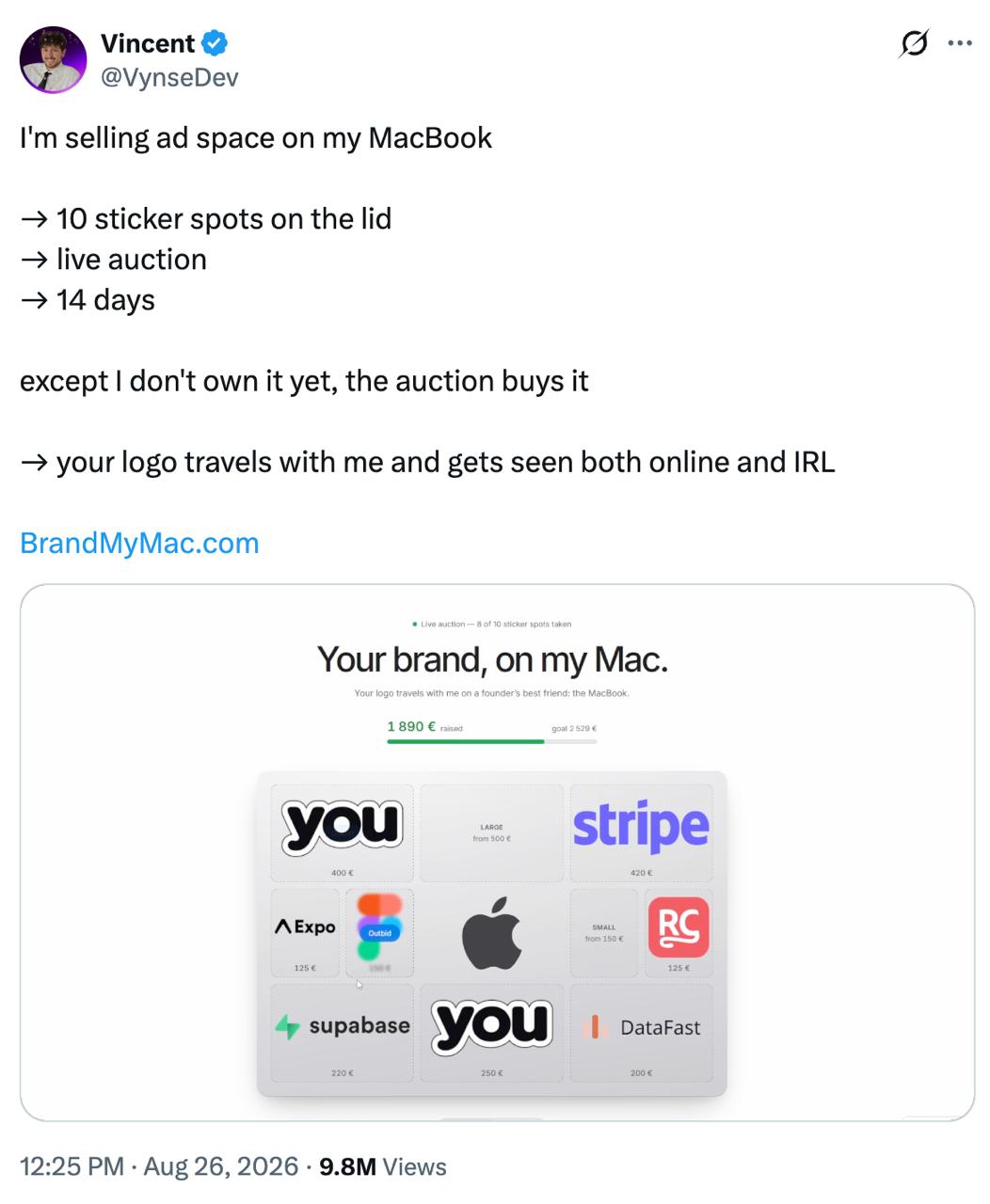This screenshot has width=990, height=1204.
Task: Click the Vincent display name
Action: 148,43
